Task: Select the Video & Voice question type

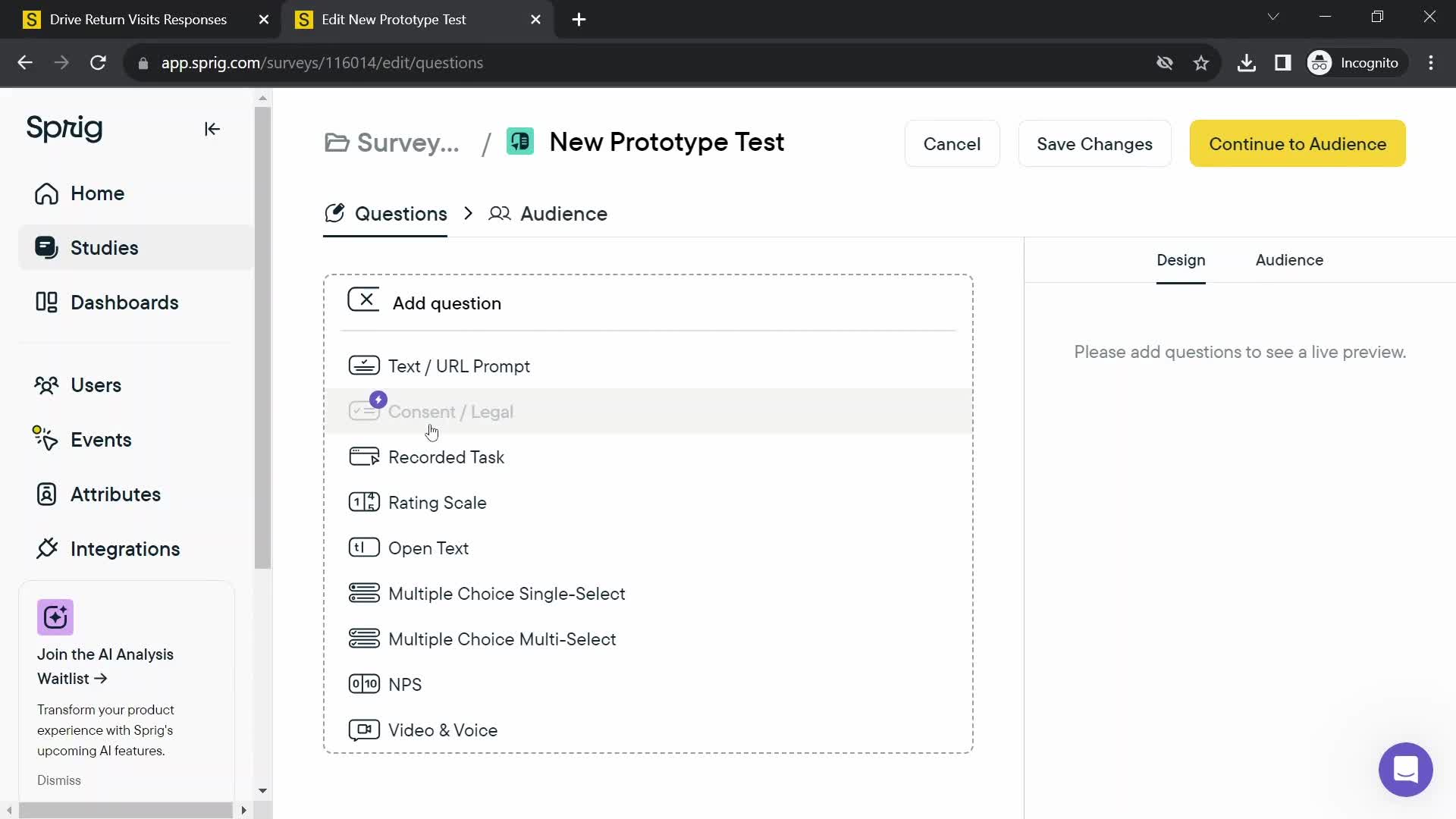Action: (x=444, y=730)
